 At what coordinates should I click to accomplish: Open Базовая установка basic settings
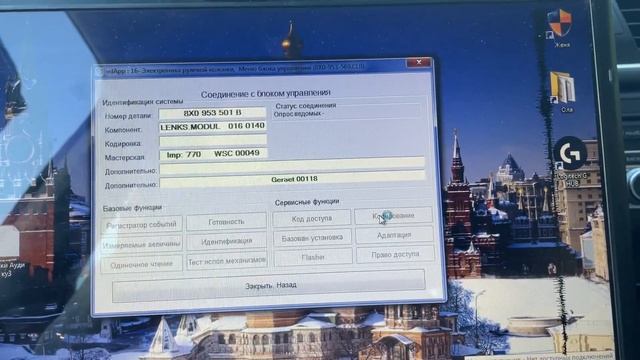click(x=312, y=238)
